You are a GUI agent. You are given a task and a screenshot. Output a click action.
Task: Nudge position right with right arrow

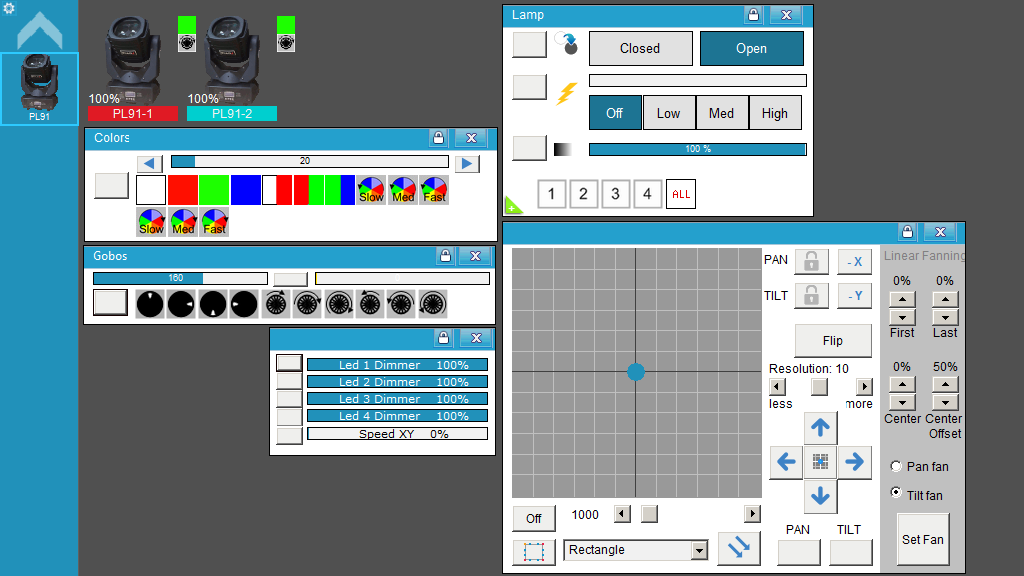(x=854, y=462)
